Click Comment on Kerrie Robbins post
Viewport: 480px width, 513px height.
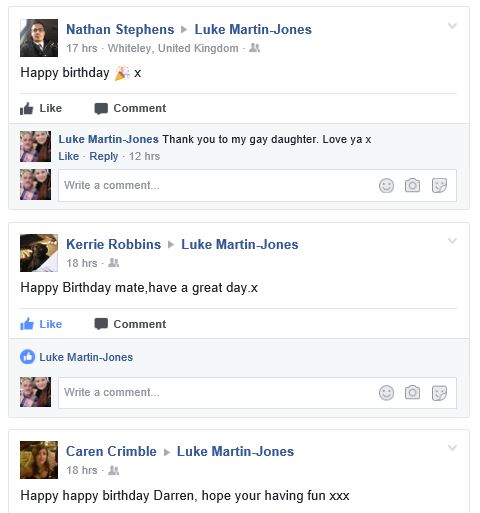click(x=130, y=324)
